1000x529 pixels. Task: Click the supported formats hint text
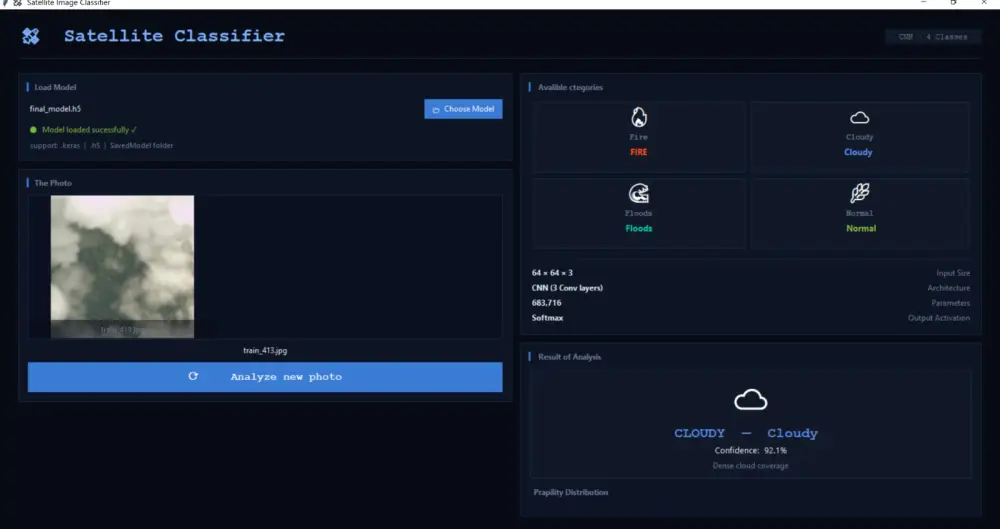(x=101, y=145)
